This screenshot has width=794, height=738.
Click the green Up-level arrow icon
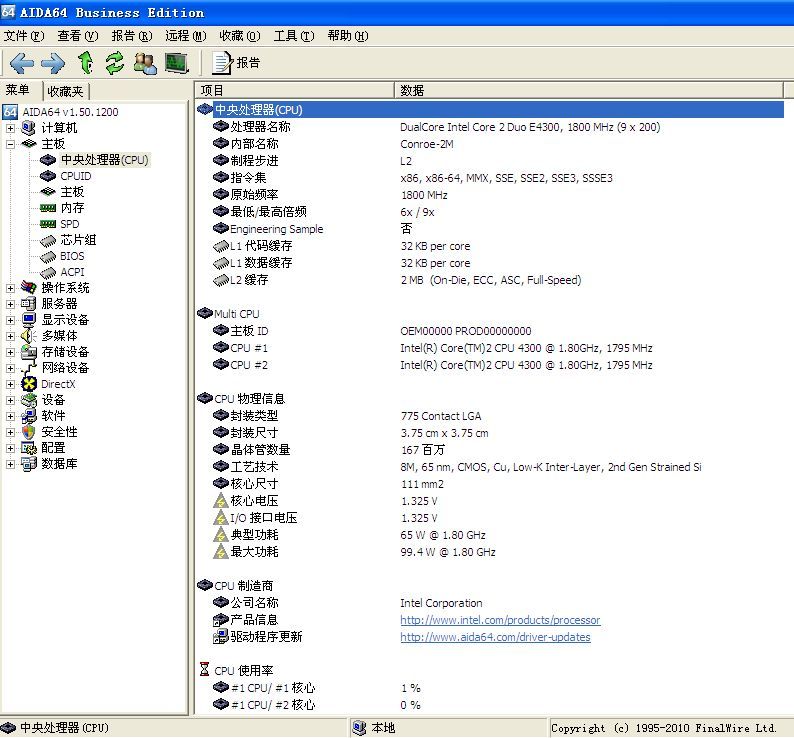(x=86, y=63)
